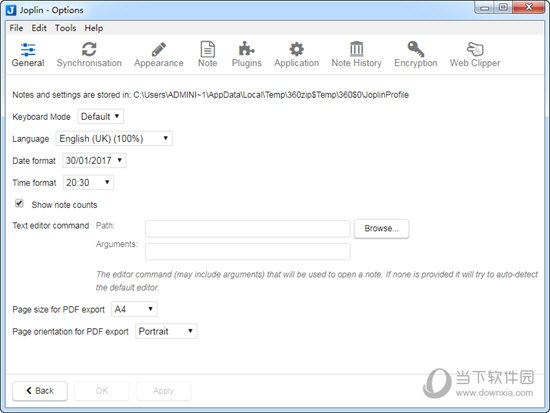This screenshot has width=550, height=413.
Task: Open Synchronisation settings via sync arrows icon
Action: coord(89,49)
